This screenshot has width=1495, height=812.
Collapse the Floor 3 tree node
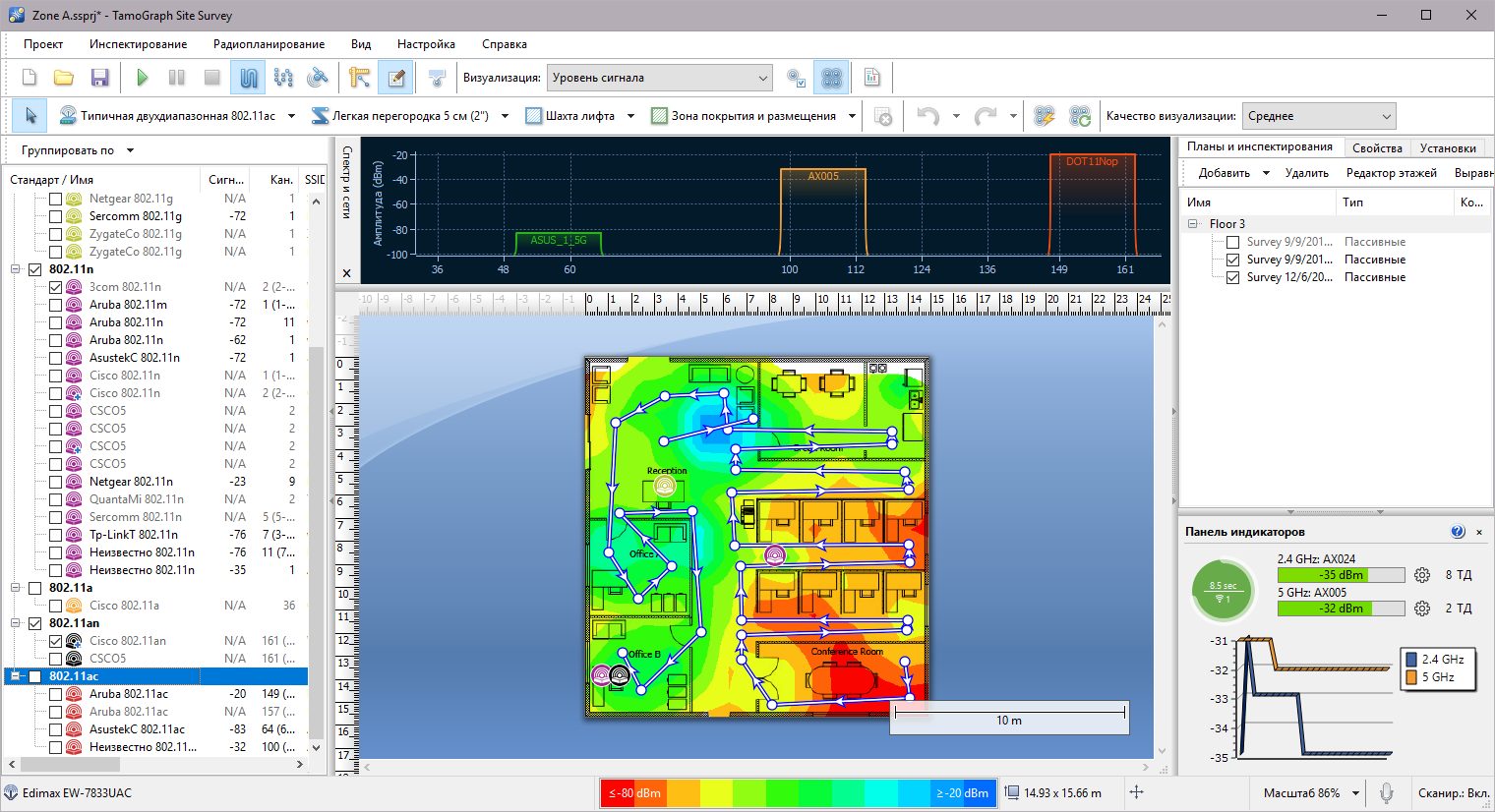pos(1193,224)
